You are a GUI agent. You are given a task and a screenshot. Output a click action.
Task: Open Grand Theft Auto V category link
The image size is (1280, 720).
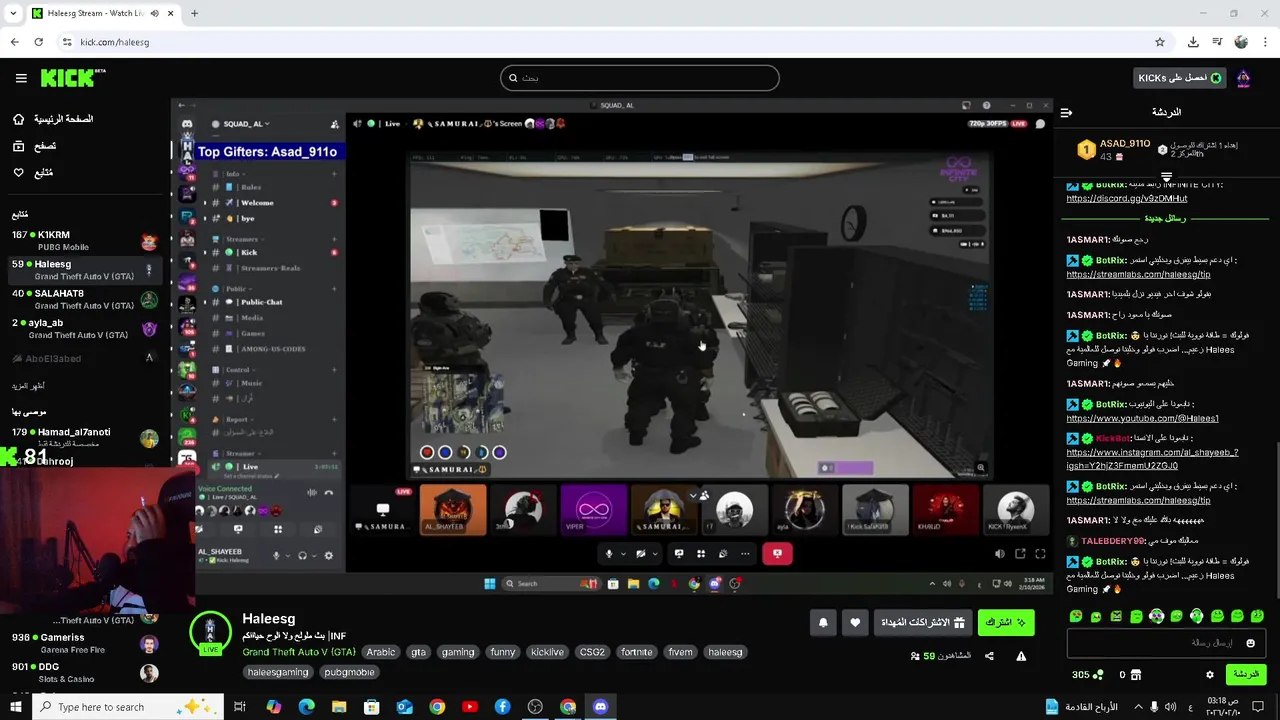tap(299, 652)
